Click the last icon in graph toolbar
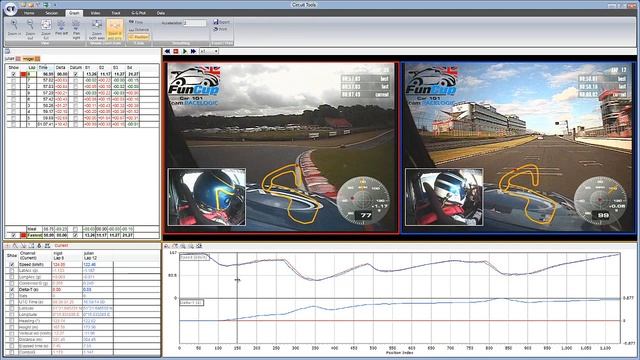The width and height of the screenshot is (640, 360). point(199,246)
